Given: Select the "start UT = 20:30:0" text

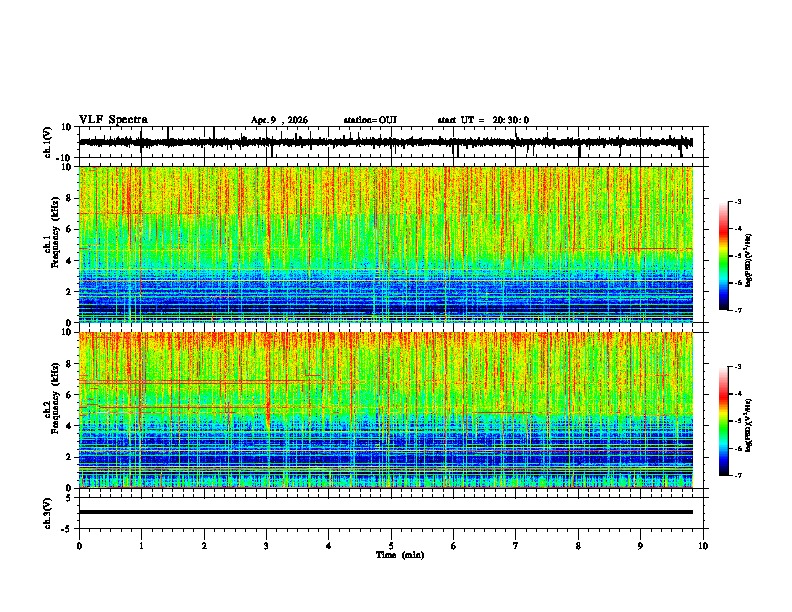Looking at the screenshot, I should [483, 120].
